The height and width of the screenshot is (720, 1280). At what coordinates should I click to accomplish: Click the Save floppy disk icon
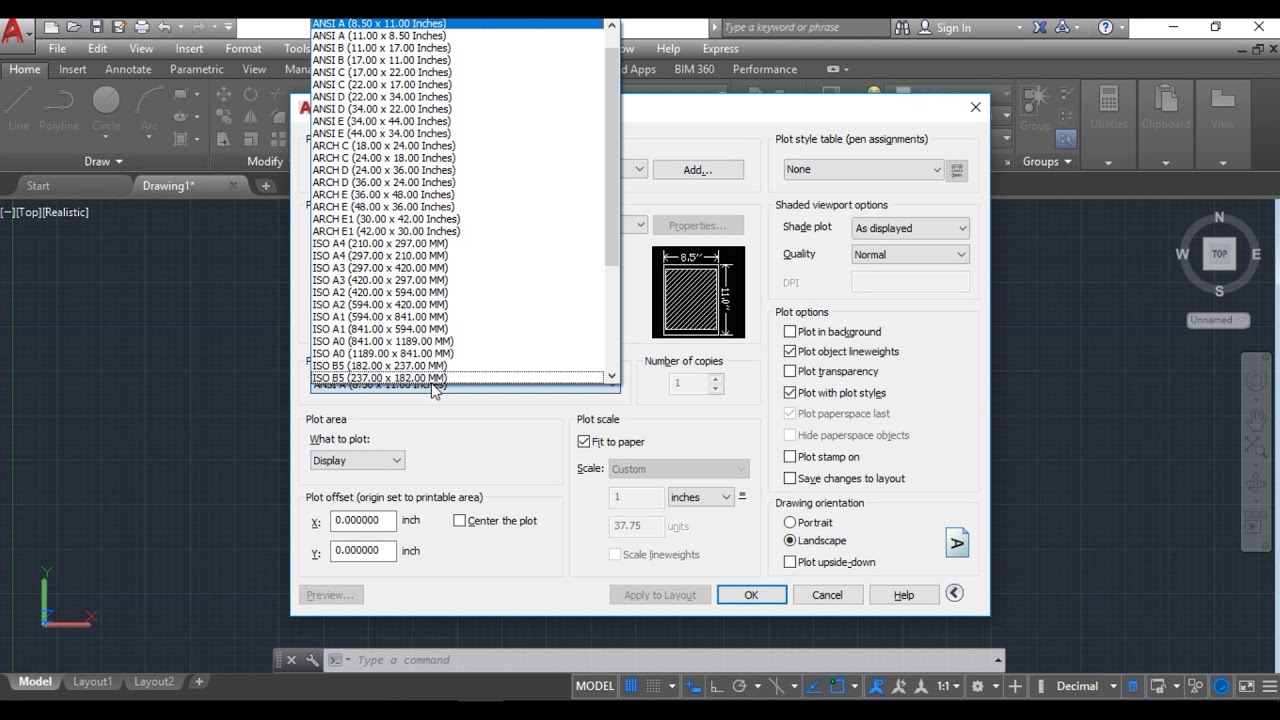click(x=96, y=27)
